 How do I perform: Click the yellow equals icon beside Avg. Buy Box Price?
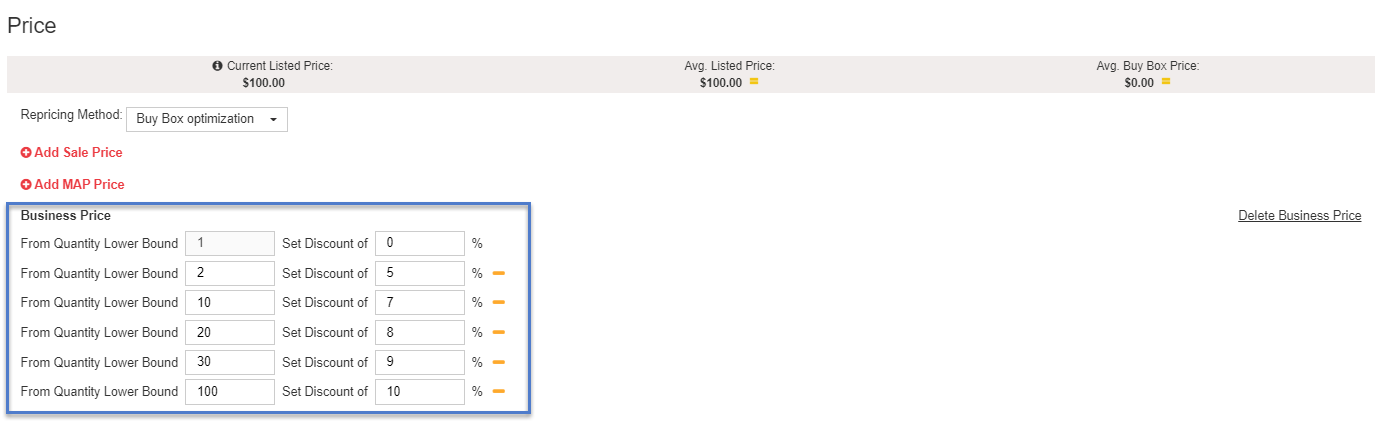click(x=1165, y=82)
